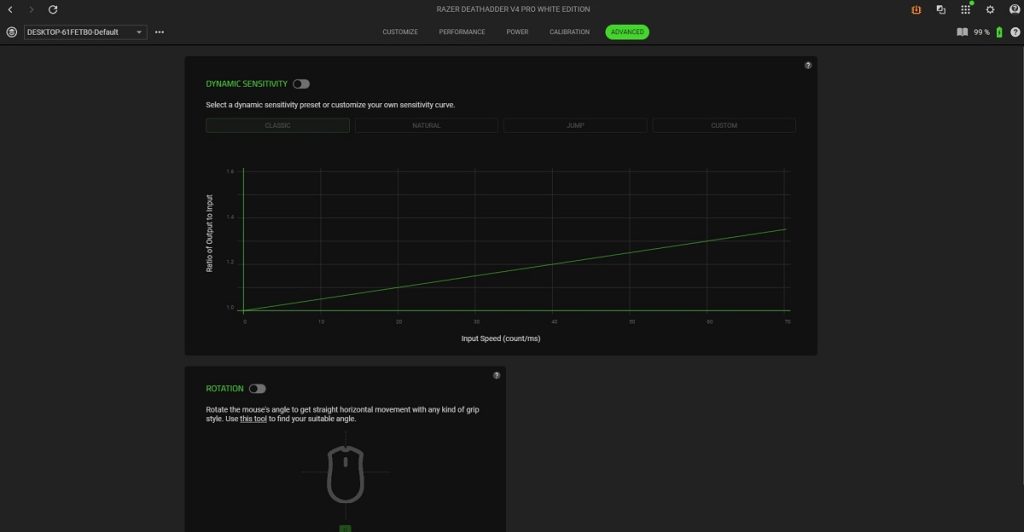Enable the Dynamic Sensitivity toggle
Viewport: 1024px width, 532px height.
click(301, 84)
